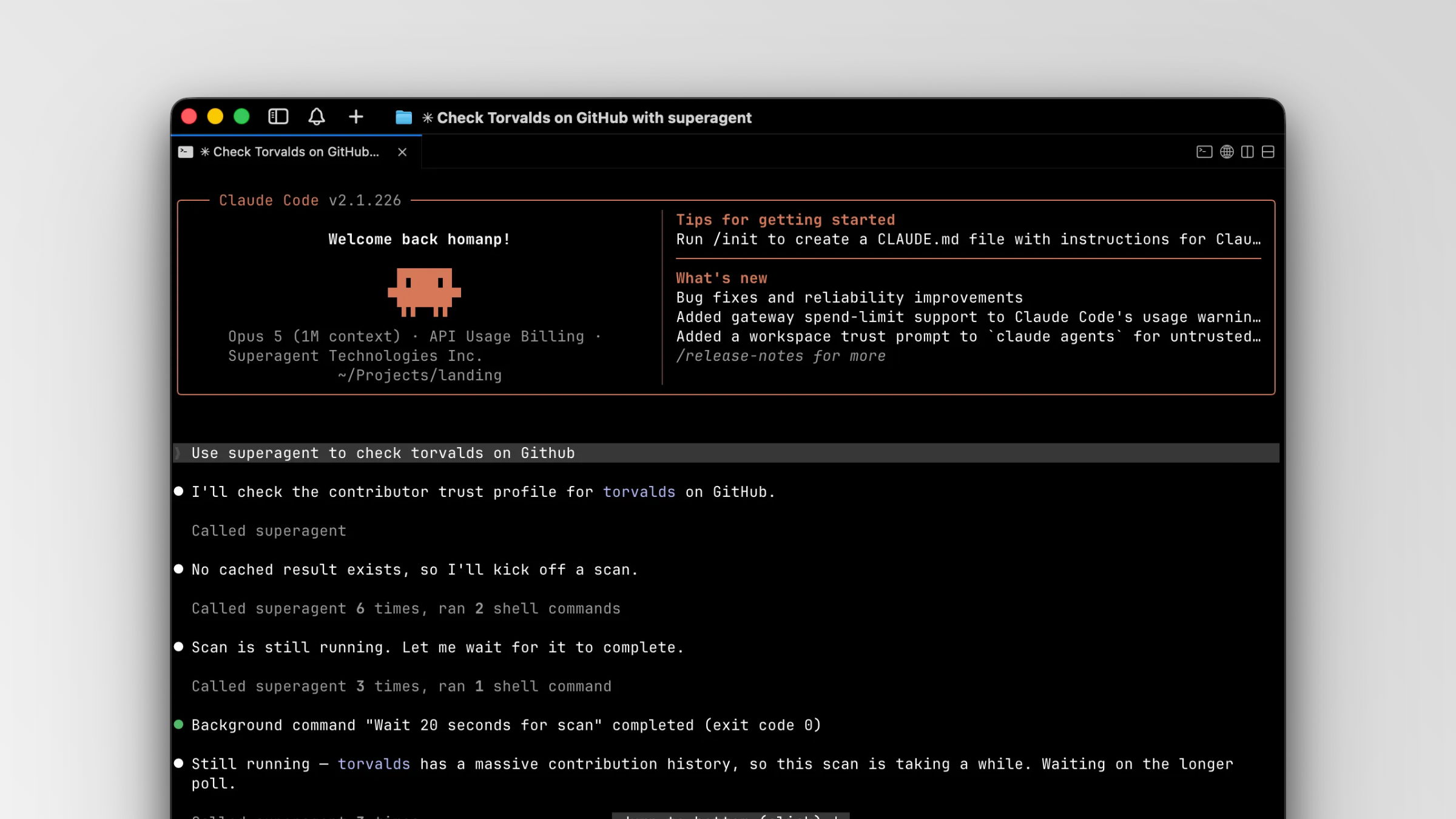This screenshot has width=1456, height=819.
Task: Click the Run /init to create CLAUDE.md line
Action: click(968, 239)
